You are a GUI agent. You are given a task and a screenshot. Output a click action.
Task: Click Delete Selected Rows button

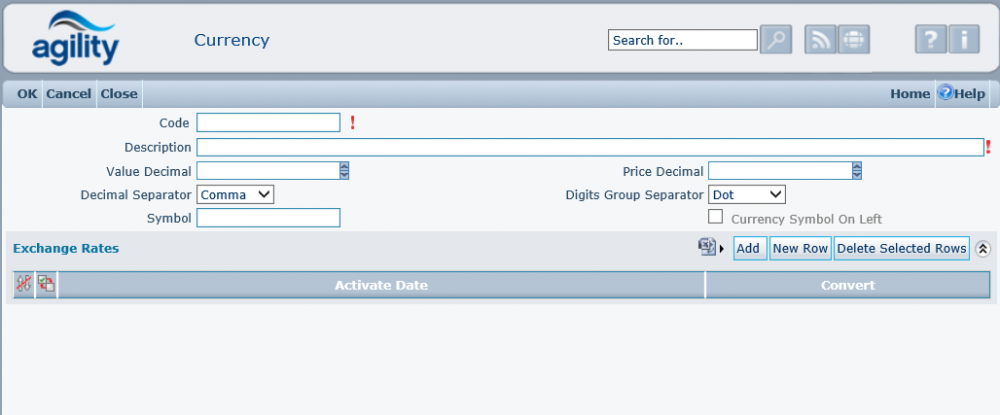pyautogui.click(x=901, y=248)
